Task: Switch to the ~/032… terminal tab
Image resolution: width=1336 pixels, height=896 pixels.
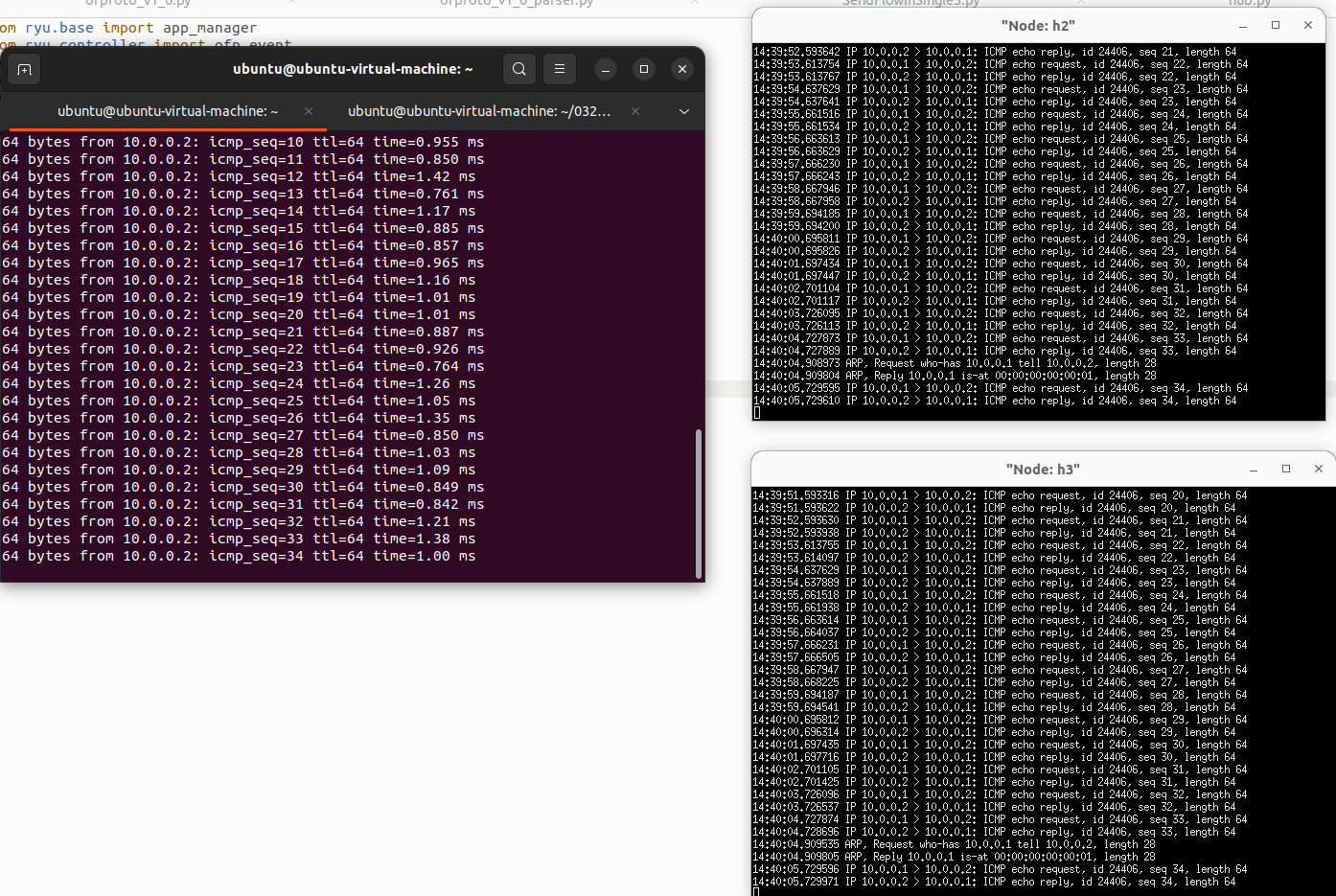Action: [x=479, y=111]
